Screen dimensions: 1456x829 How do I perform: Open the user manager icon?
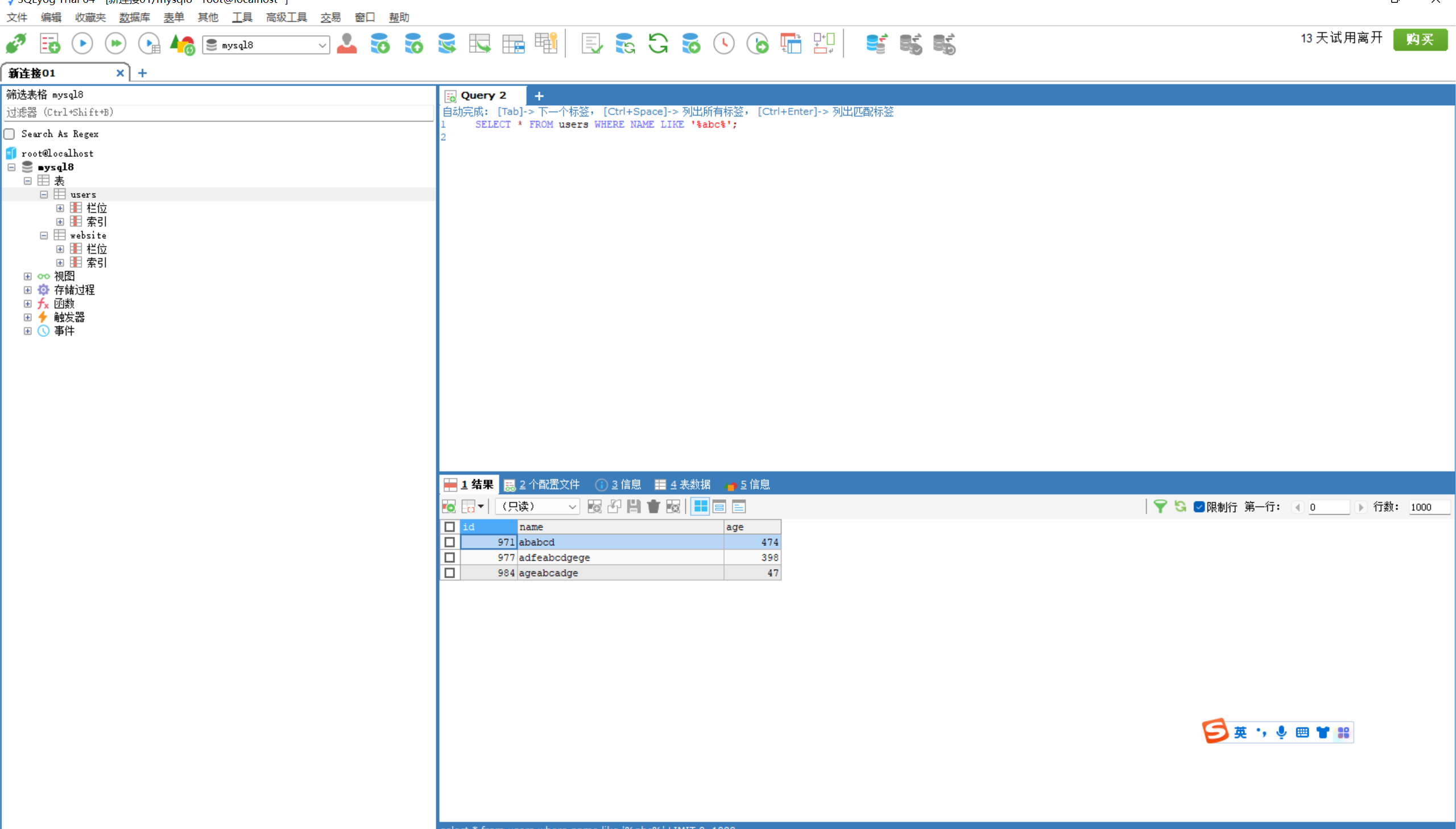pyautogui.click(x=346, y=43)
